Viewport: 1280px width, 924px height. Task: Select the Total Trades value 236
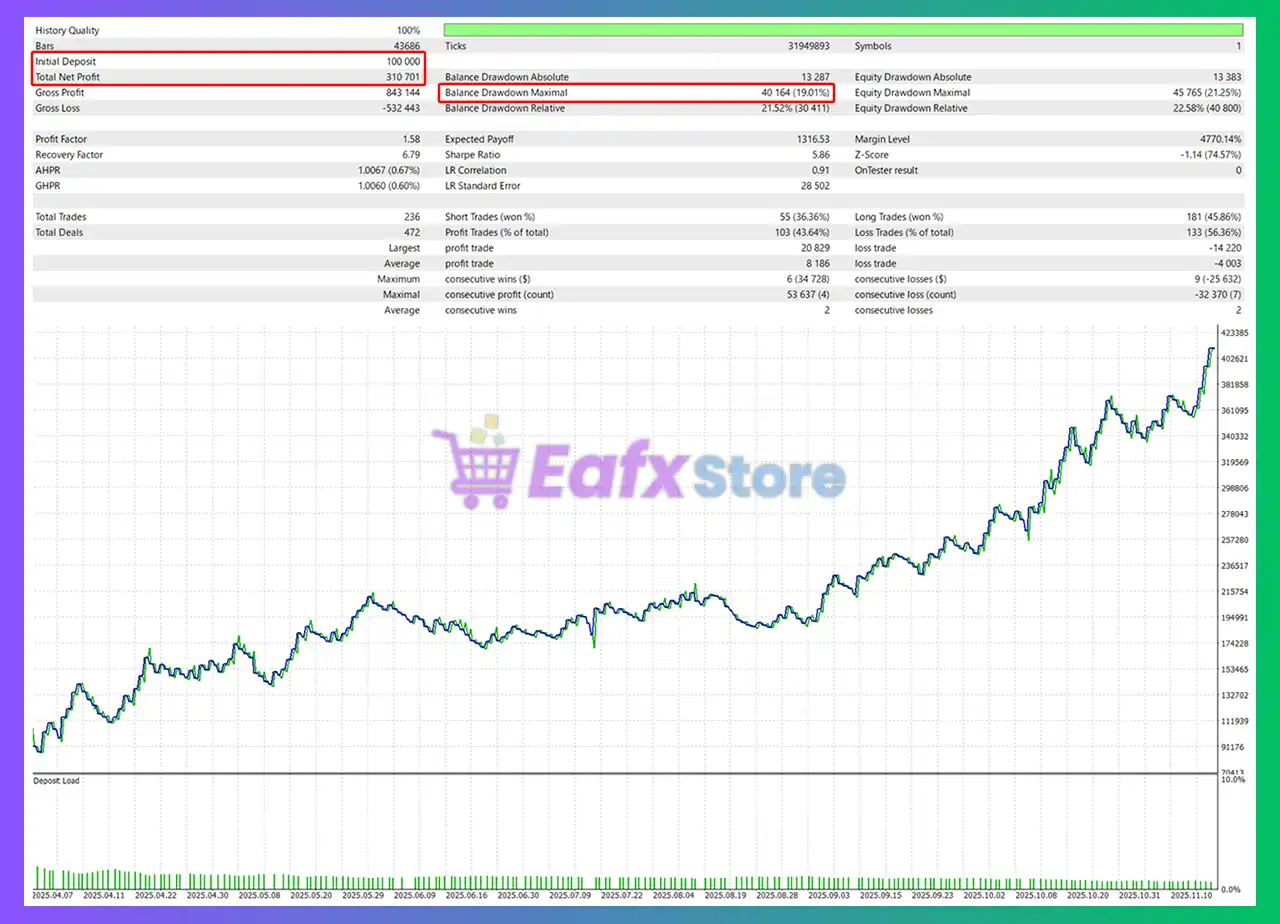410,217
